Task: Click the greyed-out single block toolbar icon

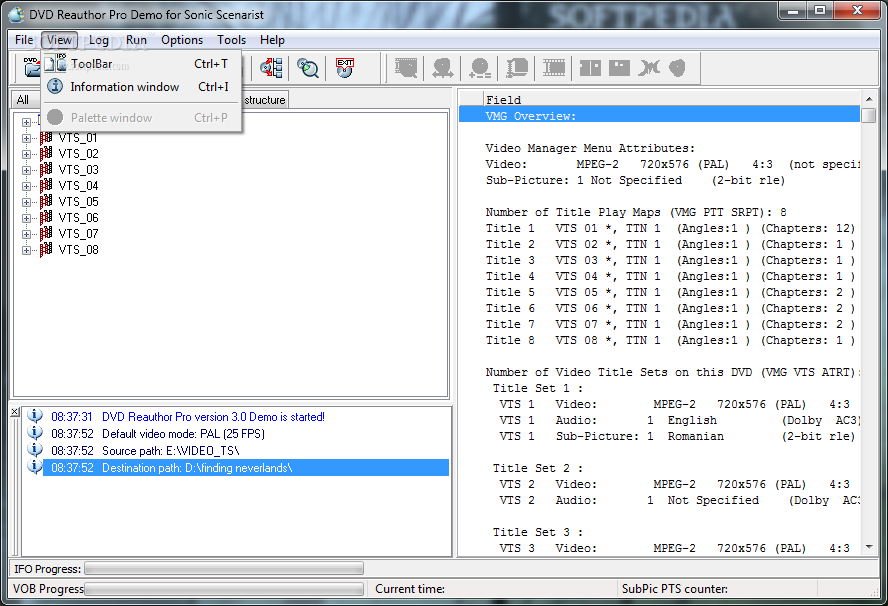Action: tap(619, 68)
